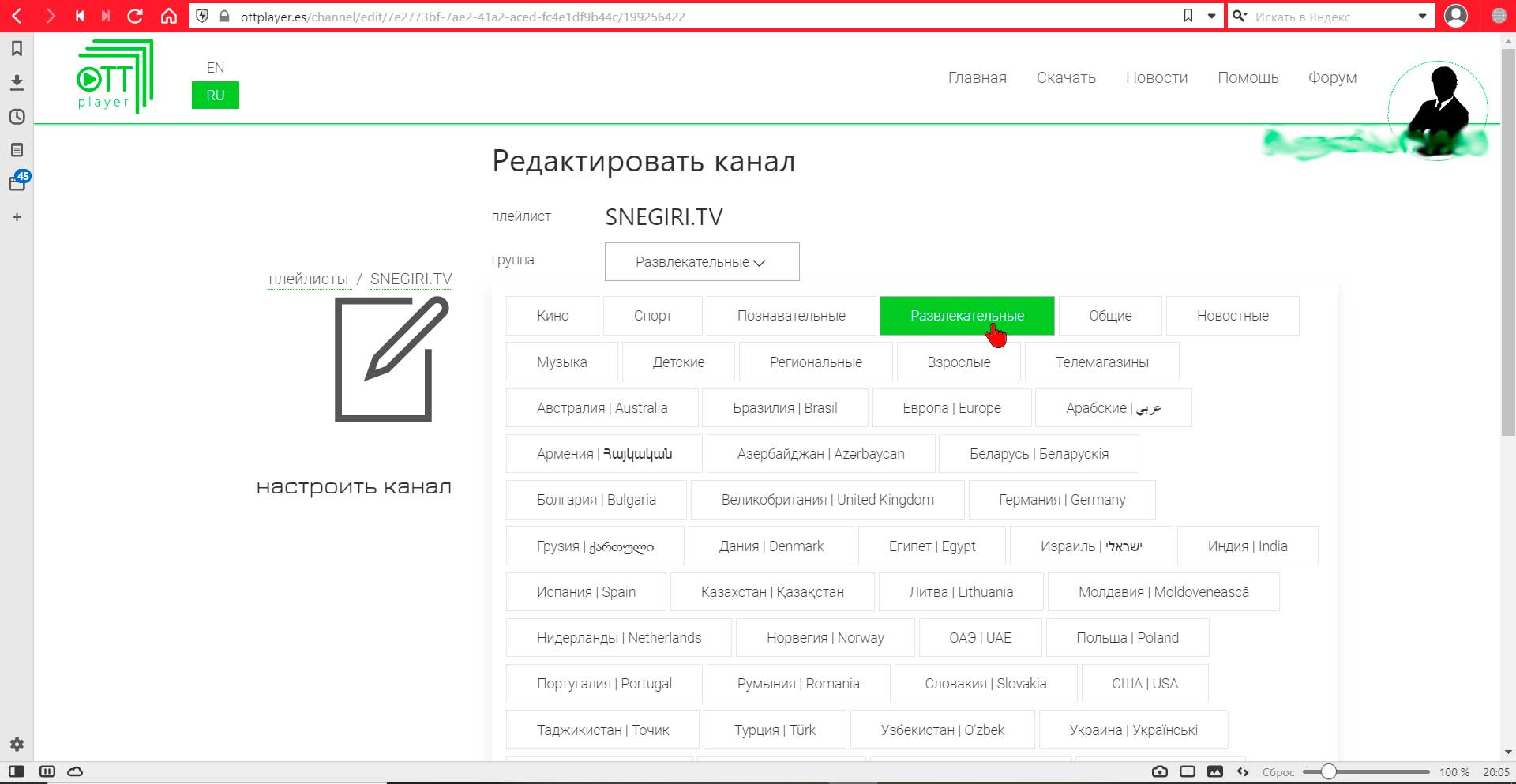
Task: Select the highlighted Развлекательные group
Action: point(967,316)
